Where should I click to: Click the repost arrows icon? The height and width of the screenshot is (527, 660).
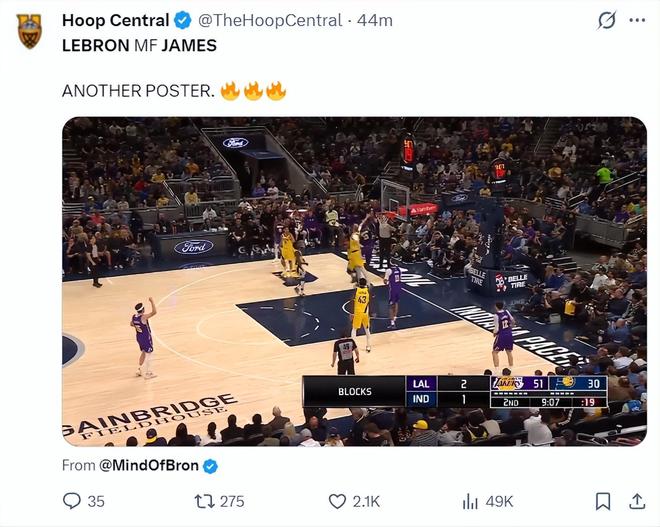point(204,501)
